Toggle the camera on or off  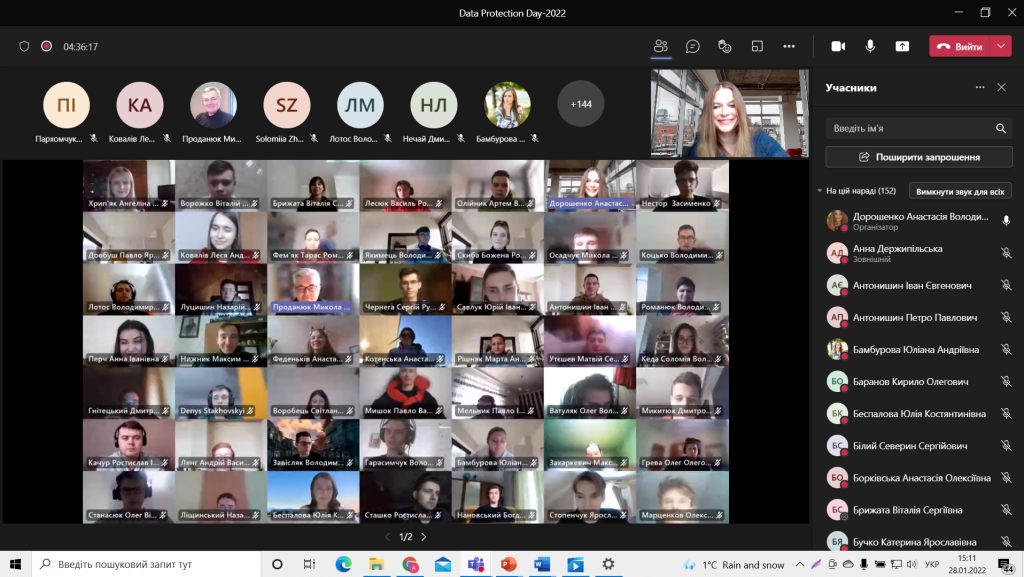(838, 46)
